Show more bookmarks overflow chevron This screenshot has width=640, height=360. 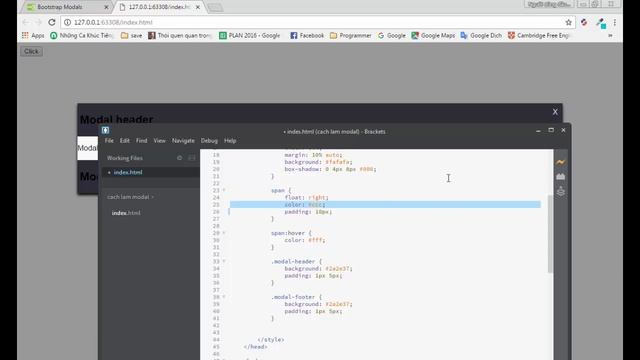pyautogui.click(x=610, y=36)
